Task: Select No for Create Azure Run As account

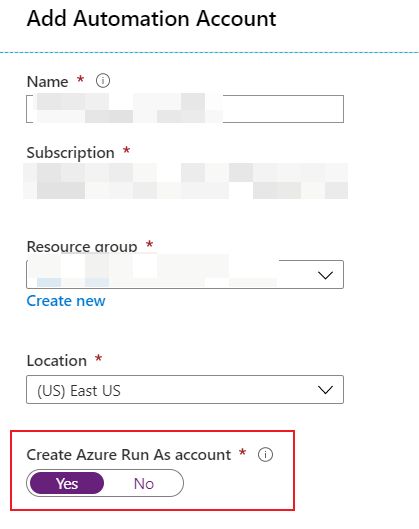Action: [x=144, y=483]
